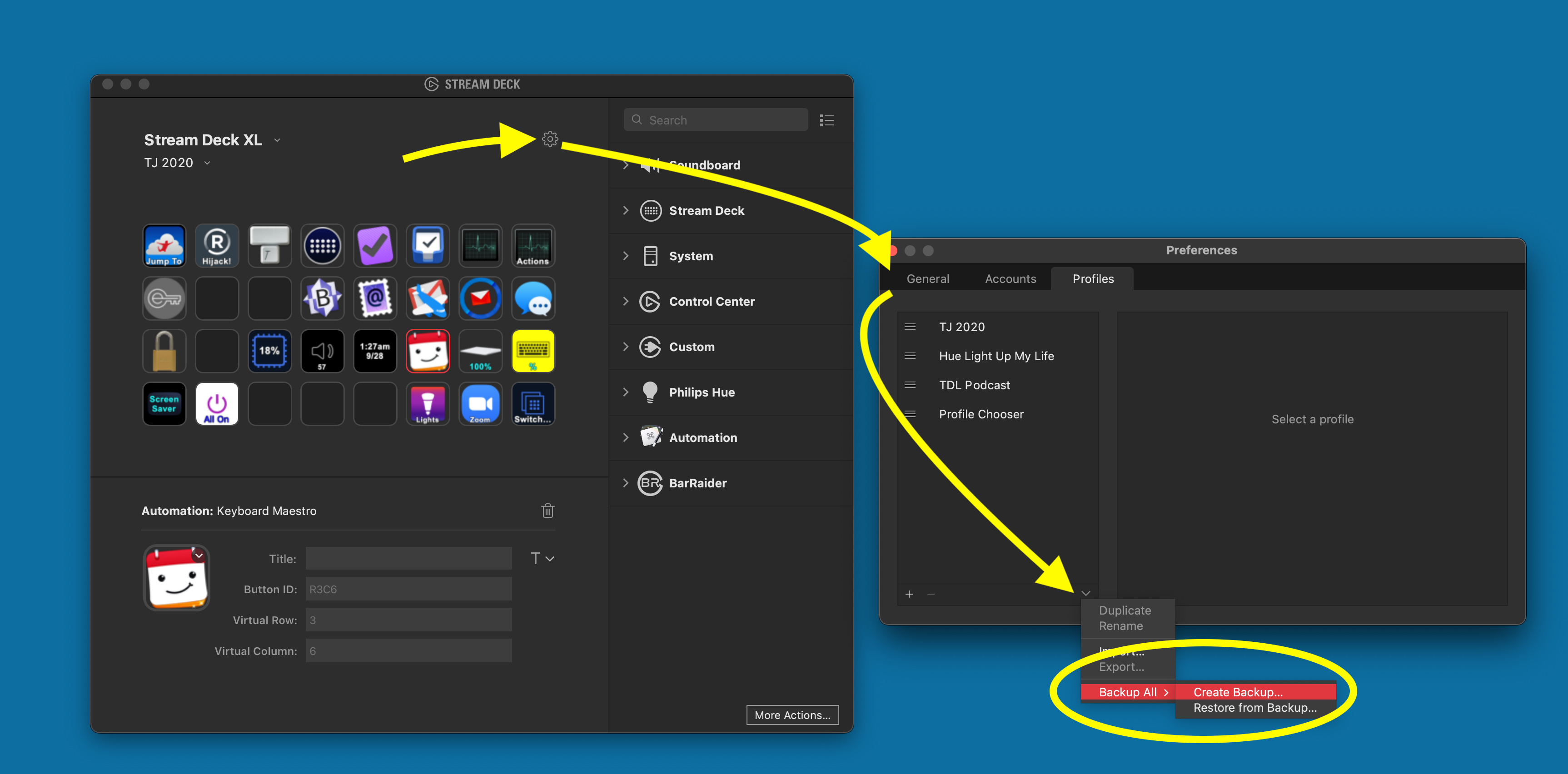Expand the Control Center category
1568x774 pixels.
coord(625,301)
